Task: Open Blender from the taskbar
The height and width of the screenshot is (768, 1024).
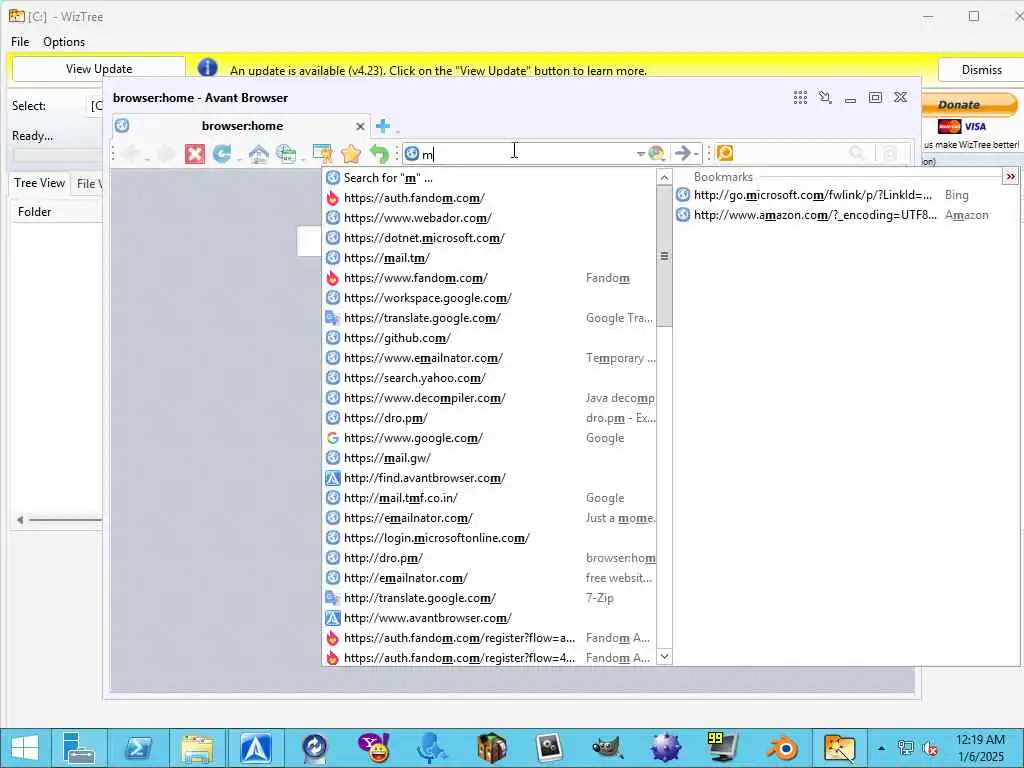Action: (x=782, y=748)
